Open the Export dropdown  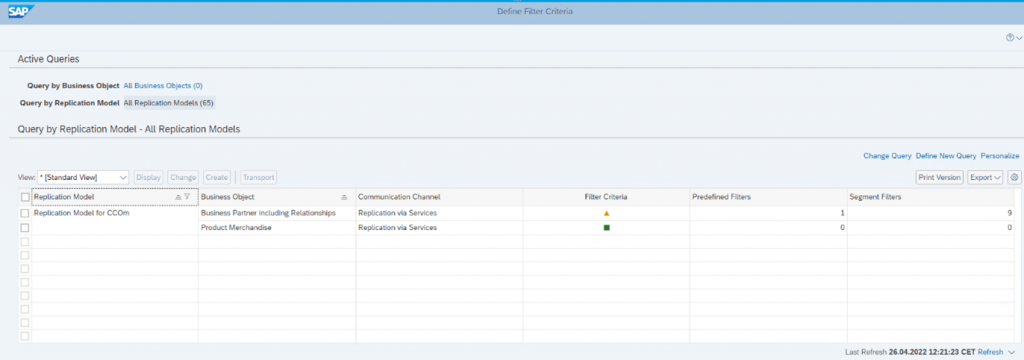pos(985,177)
